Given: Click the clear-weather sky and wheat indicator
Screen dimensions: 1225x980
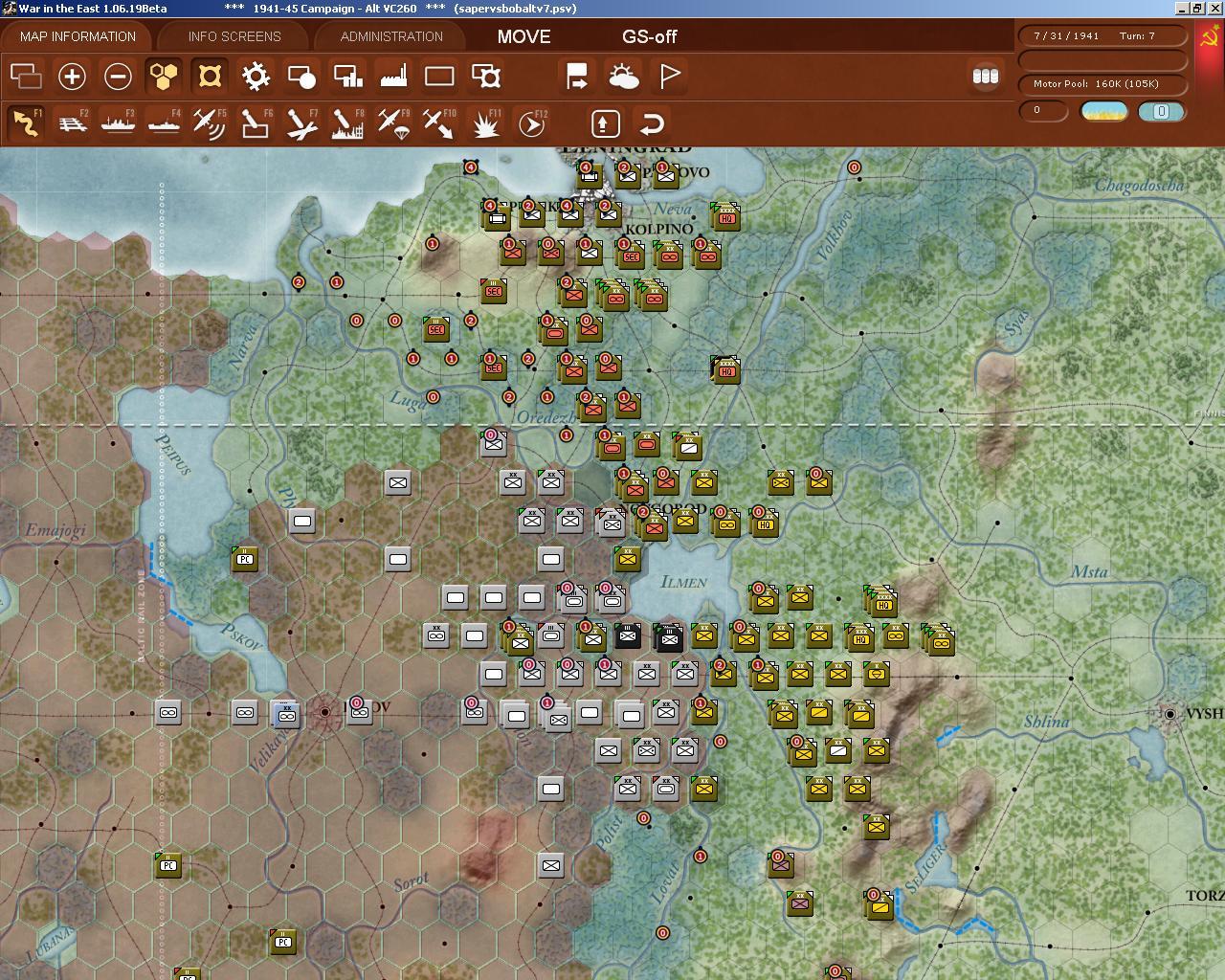Looking at the screenshot, I should (1103, 111).
